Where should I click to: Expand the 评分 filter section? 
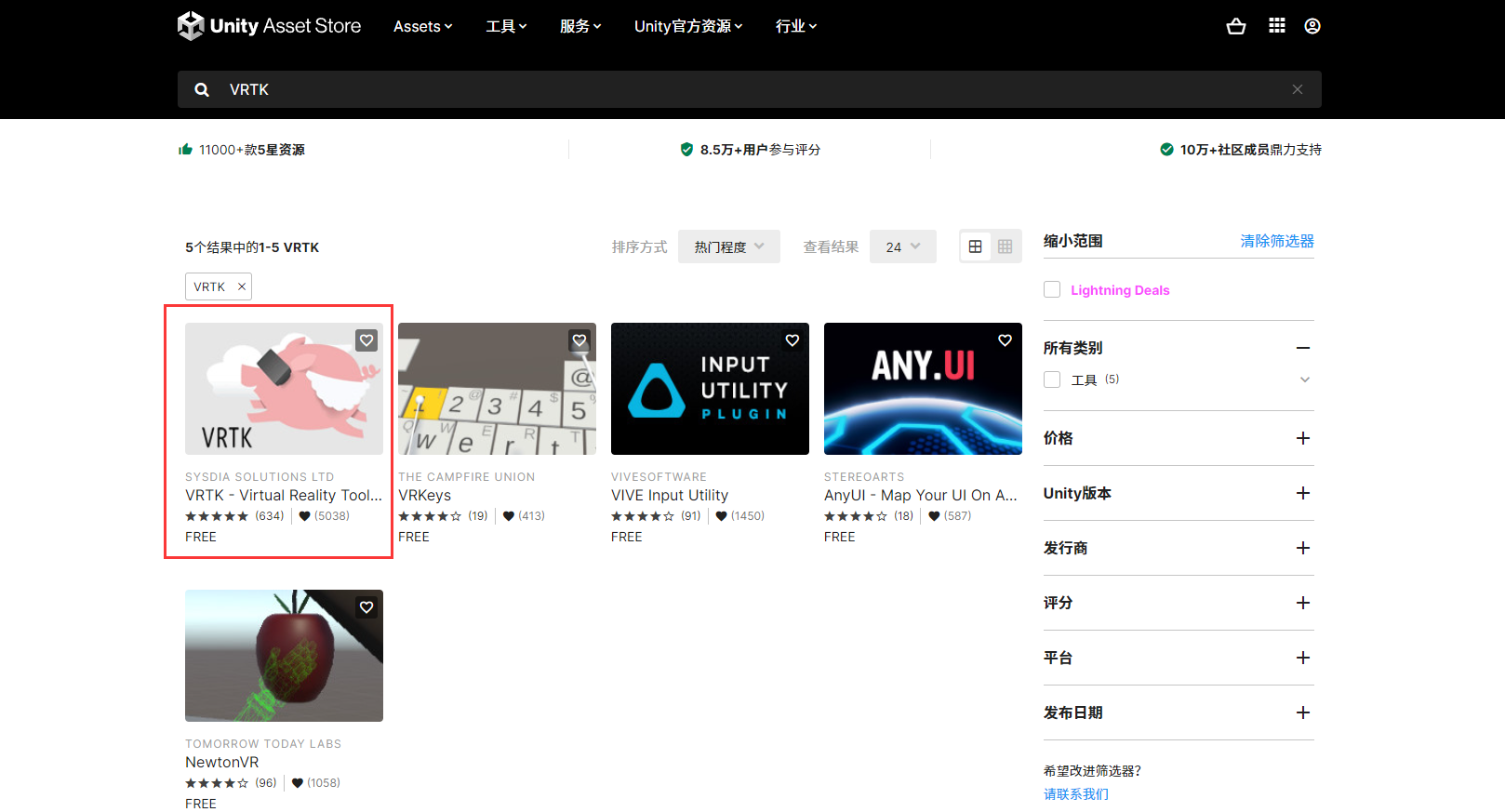tap(1303, 603)
